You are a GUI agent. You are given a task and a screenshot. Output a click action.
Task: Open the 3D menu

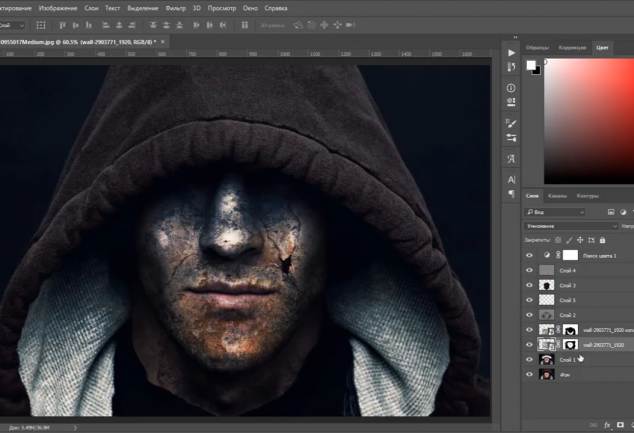pyautogui.click(x=197, y=8)
